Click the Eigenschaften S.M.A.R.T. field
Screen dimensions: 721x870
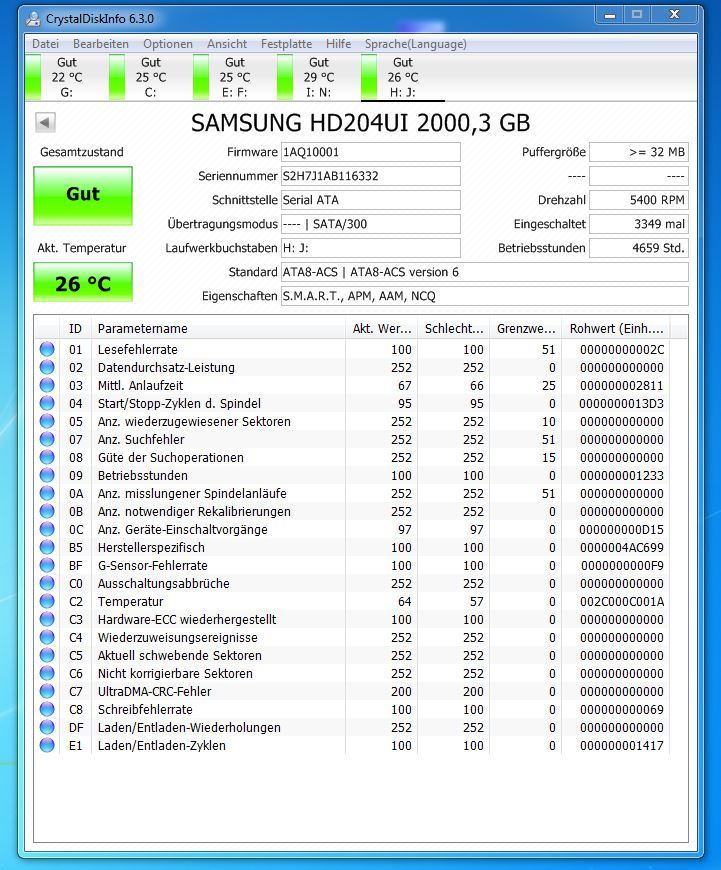(x=485, y=296)
